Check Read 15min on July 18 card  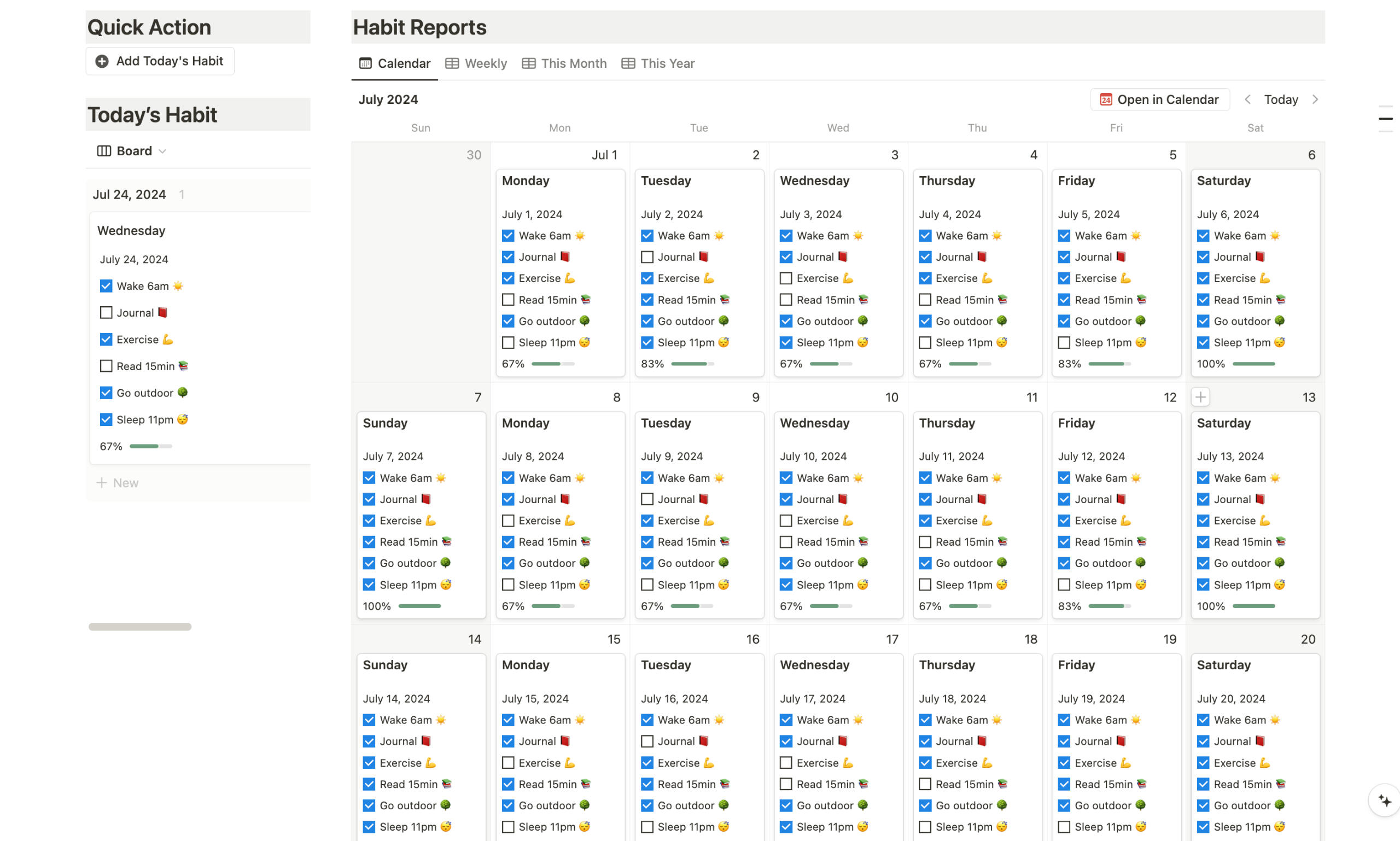(x=924, y=784)
